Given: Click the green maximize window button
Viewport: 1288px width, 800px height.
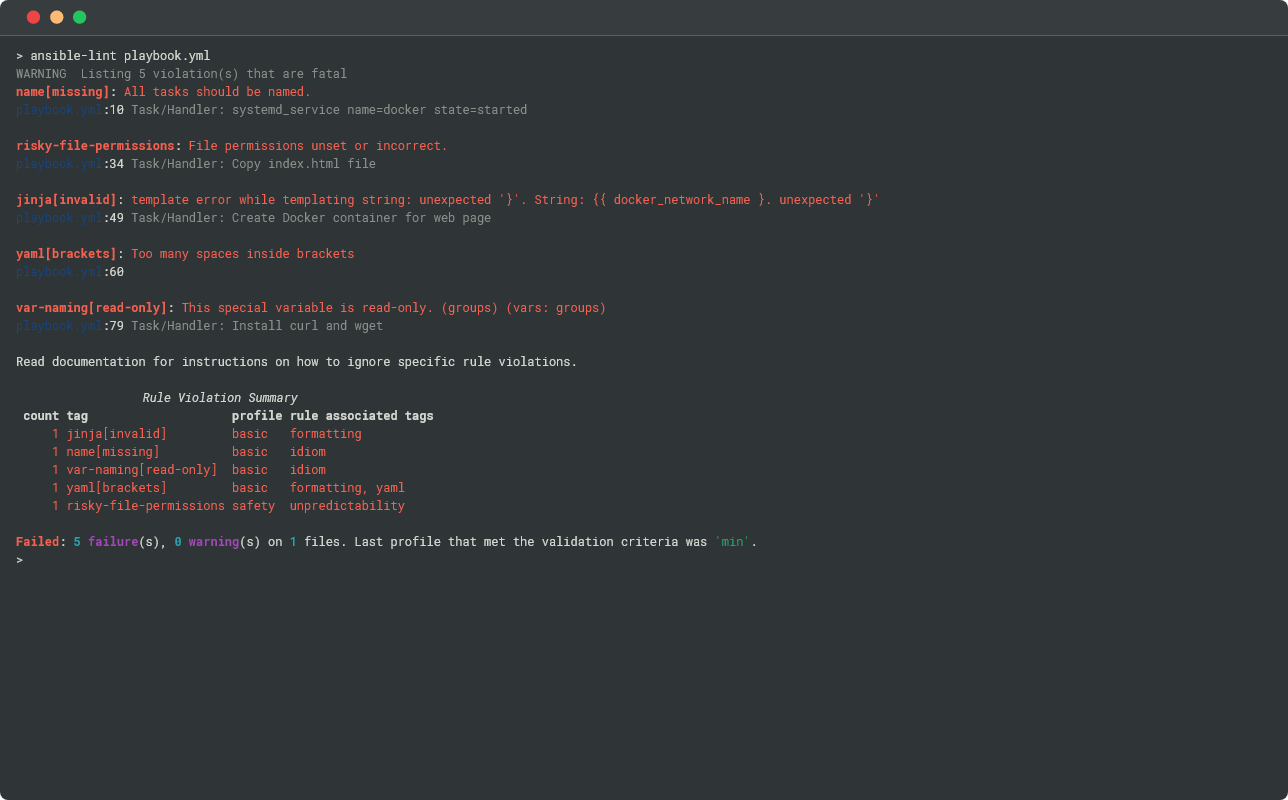Looking at the screenshot, I should [x=79, y=17].
